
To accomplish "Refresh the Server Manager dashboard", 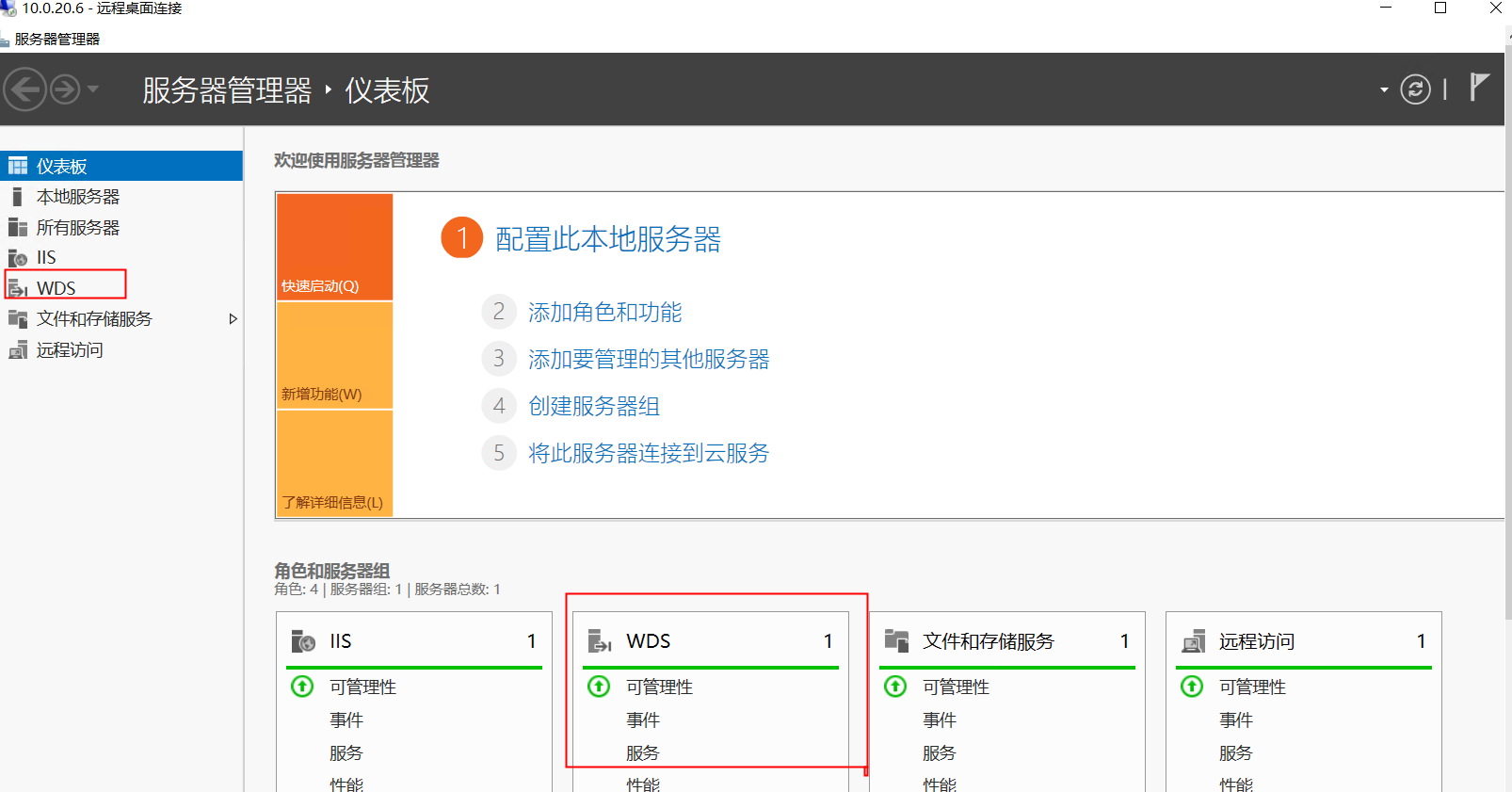I will [x=1415, y=89].
